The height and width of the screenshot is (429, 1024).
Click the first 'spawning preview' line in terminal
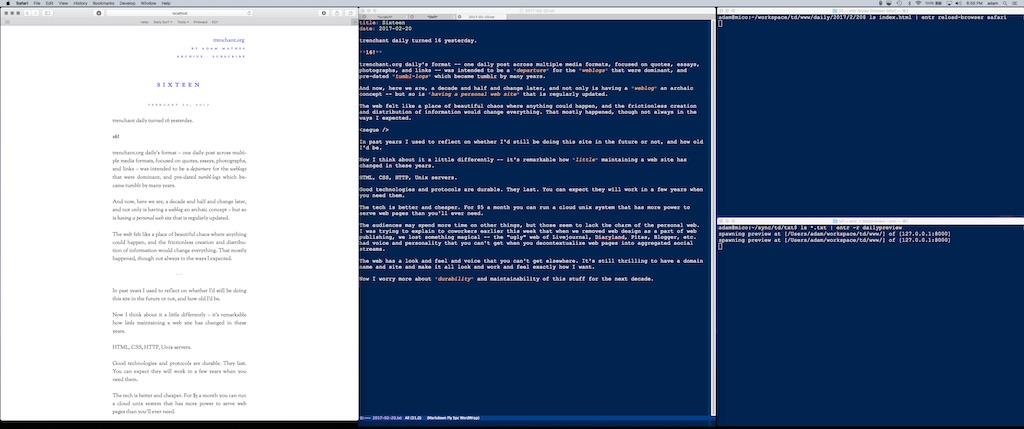point(834,233)
